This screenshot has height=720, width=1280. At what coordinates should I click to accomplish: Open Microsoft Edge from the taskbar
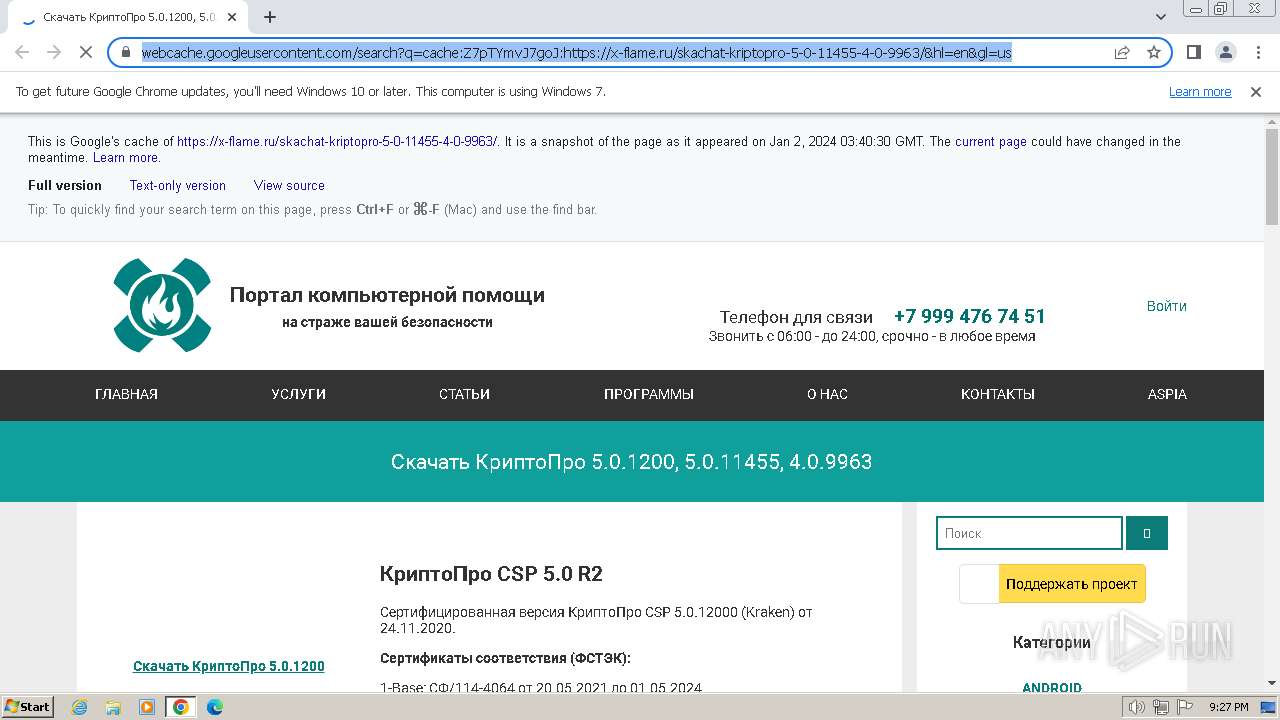click(x=214, y=707)
